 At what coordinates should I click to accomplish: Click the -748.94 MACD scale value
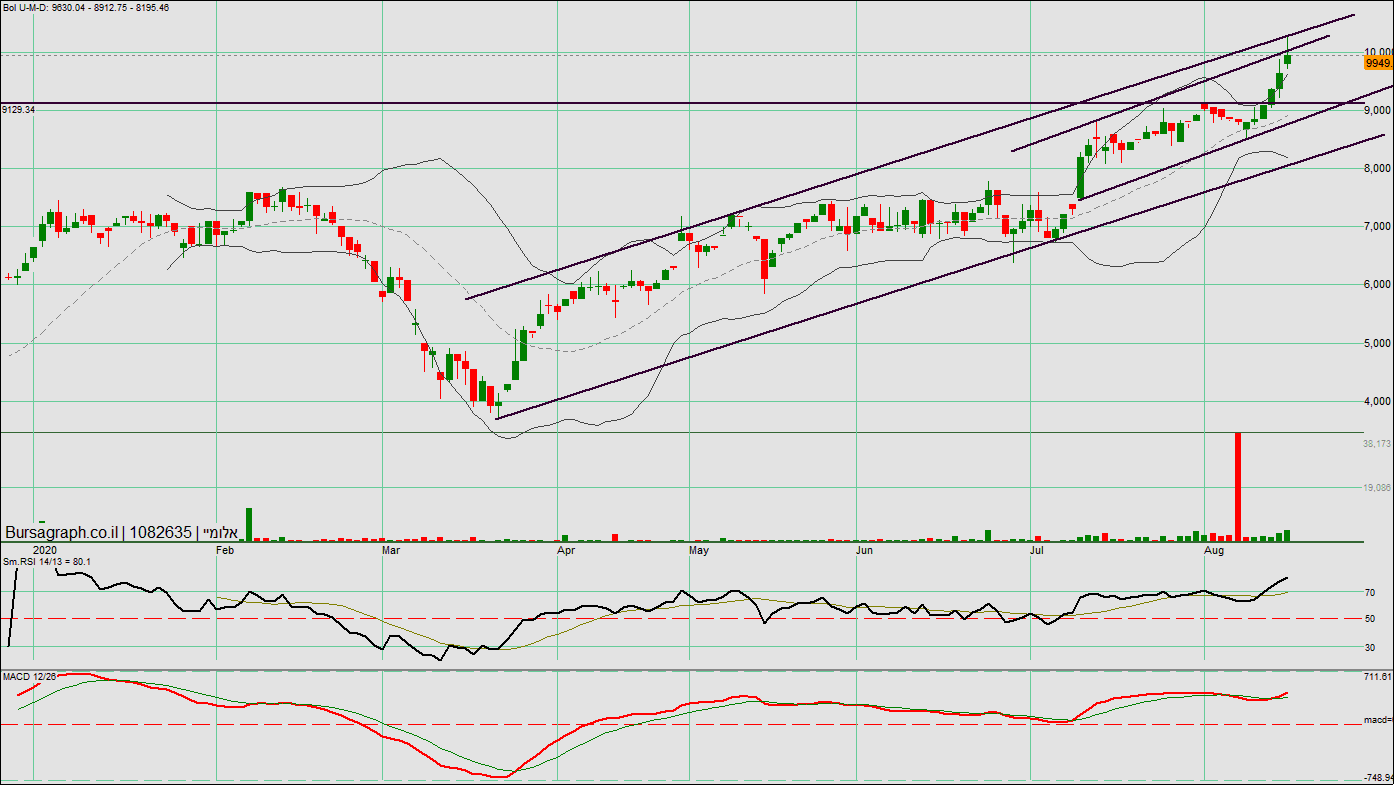tap(1377, 777)
